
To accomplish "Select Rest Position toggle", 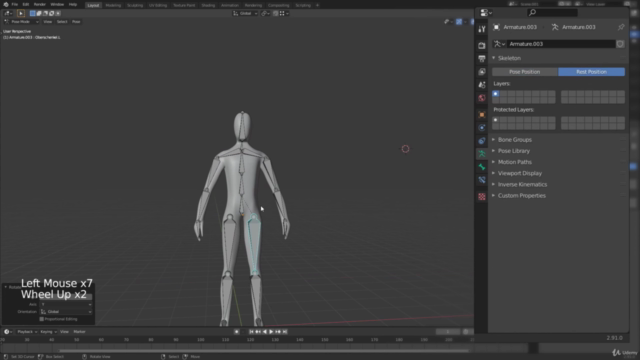I will coord(591,72).
